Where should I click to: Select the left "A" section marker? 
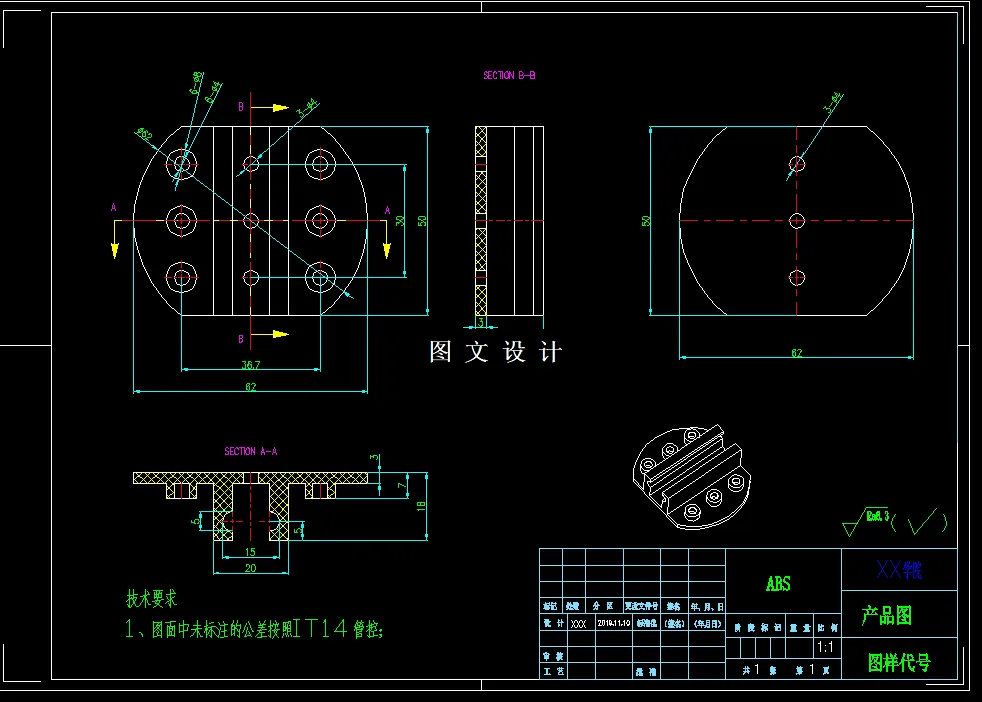pyautogui.click(x=113, y=207)
